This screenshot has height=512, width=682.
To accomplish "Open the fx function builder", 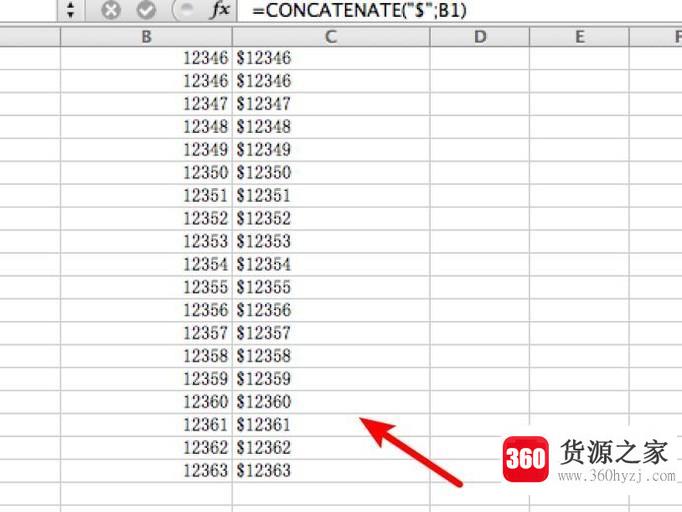I will click(220, 10).
